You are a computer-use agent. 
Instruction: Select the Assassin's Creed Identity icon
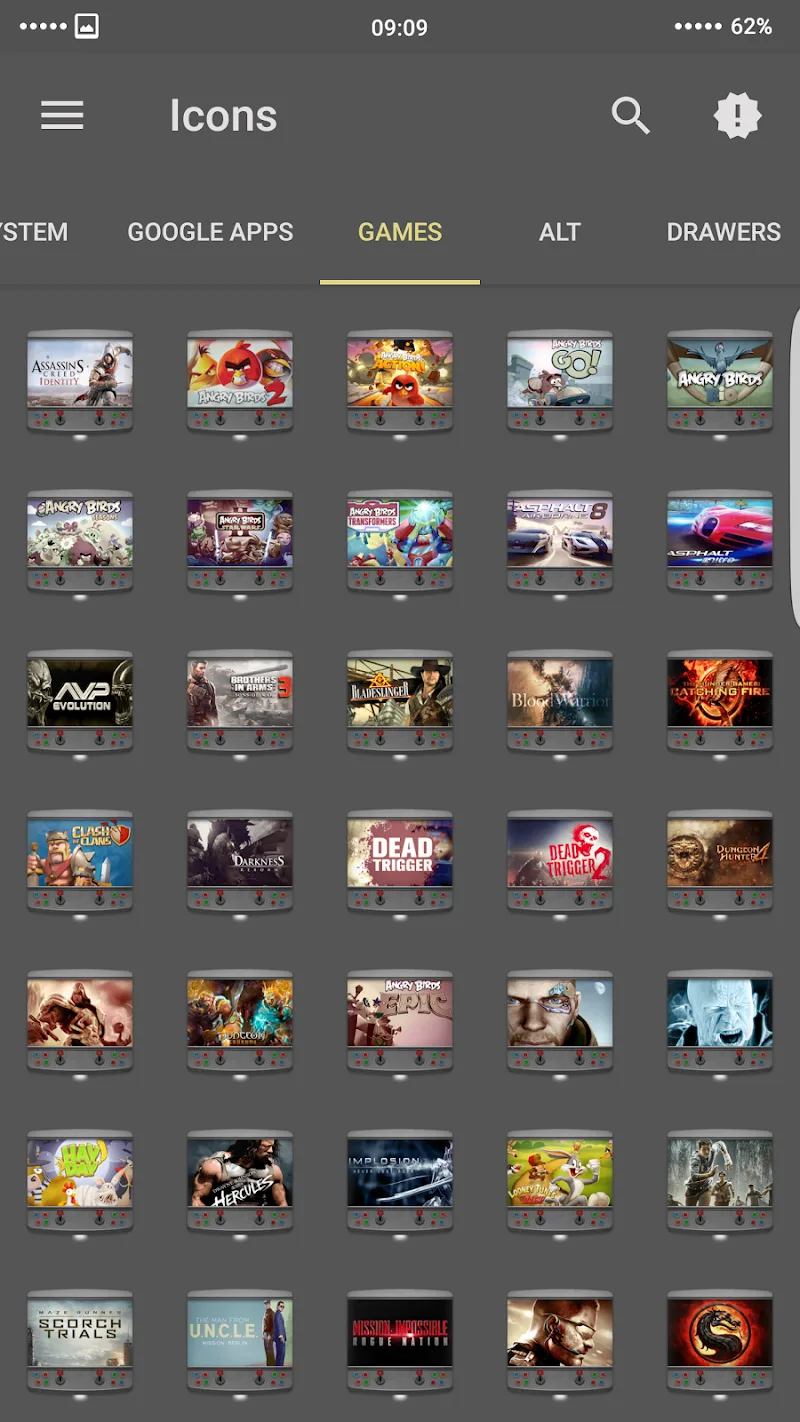point(80,380)
